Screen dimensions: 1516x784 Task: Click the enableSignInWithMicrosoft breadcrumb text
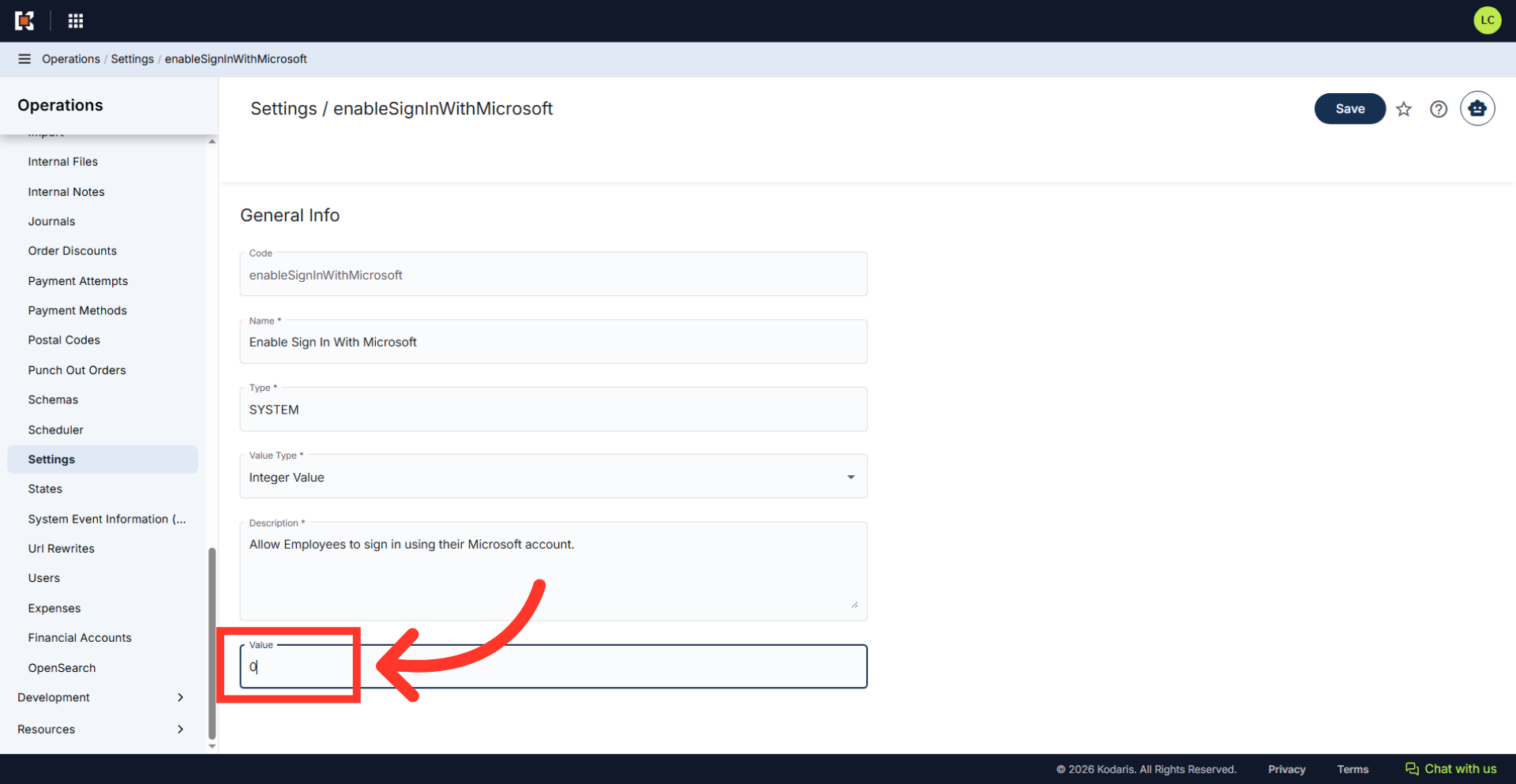tap(235, 59)
